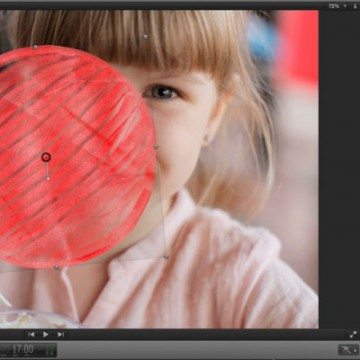Select control point at lollipop's upper-left edge
The height and width of the screenshot is (360, 360).
(35, 47)
